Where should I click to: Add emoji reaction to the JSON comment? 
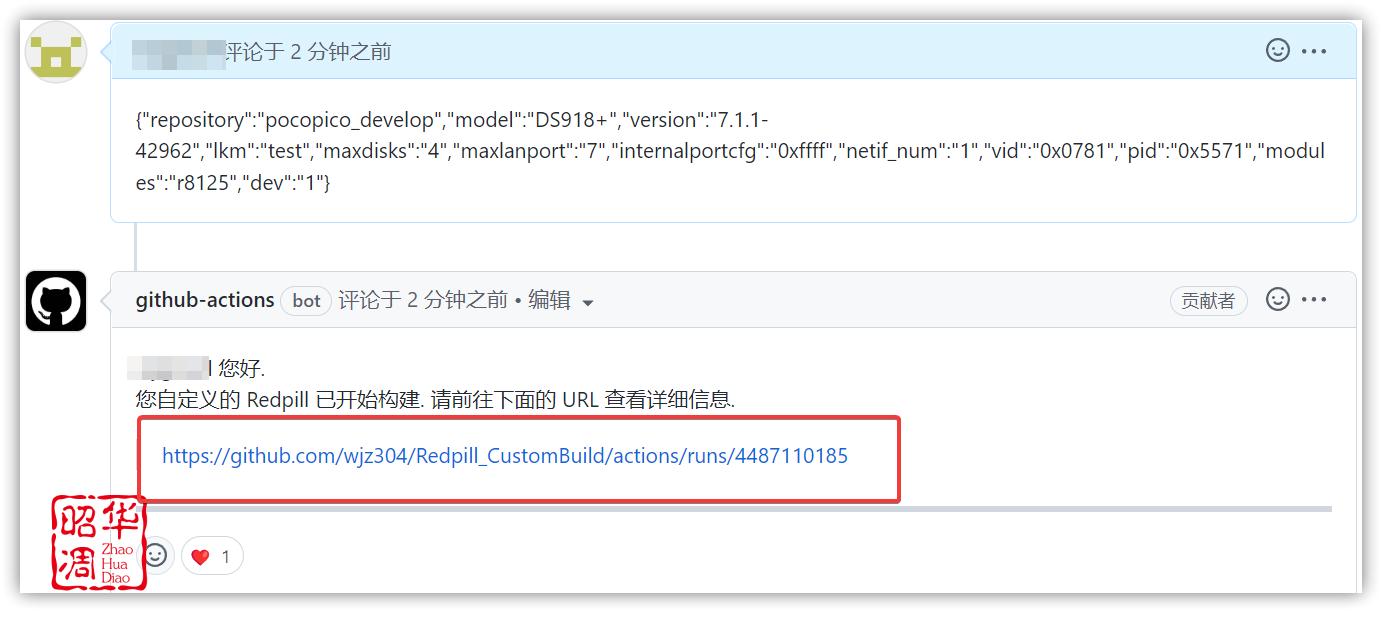point(1277,50)
